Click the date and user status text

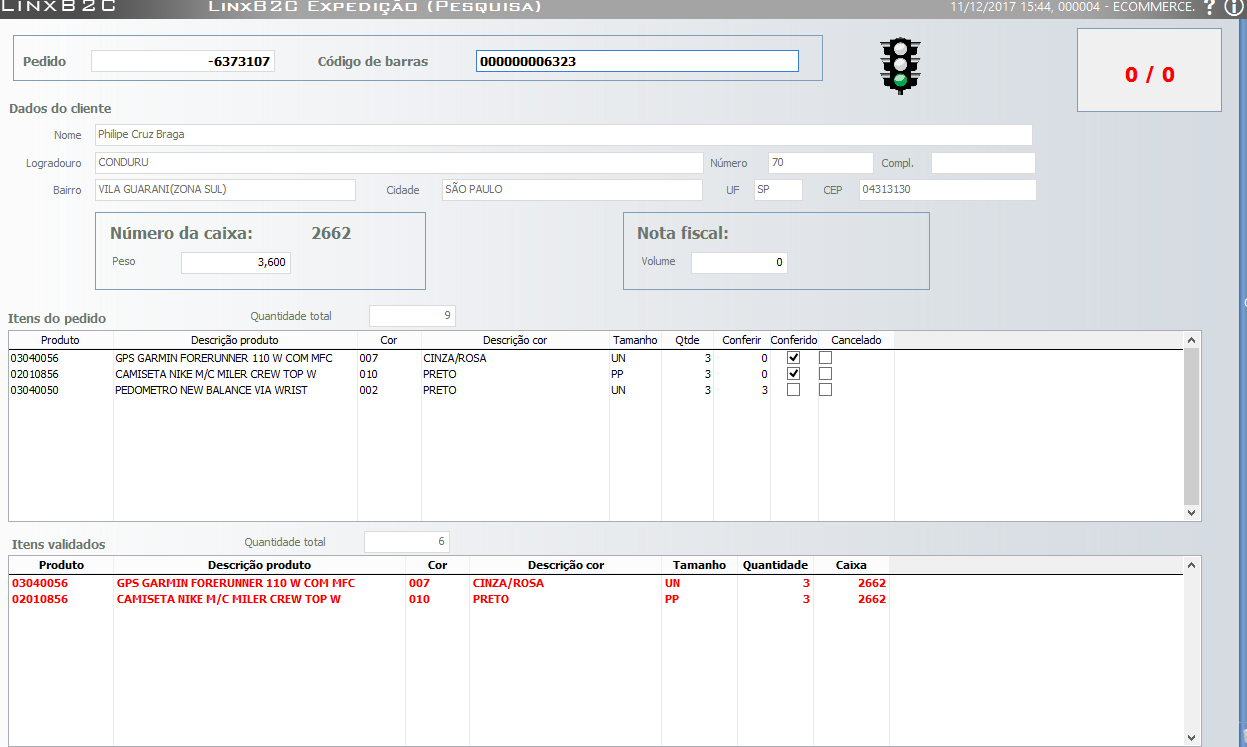1072,7
